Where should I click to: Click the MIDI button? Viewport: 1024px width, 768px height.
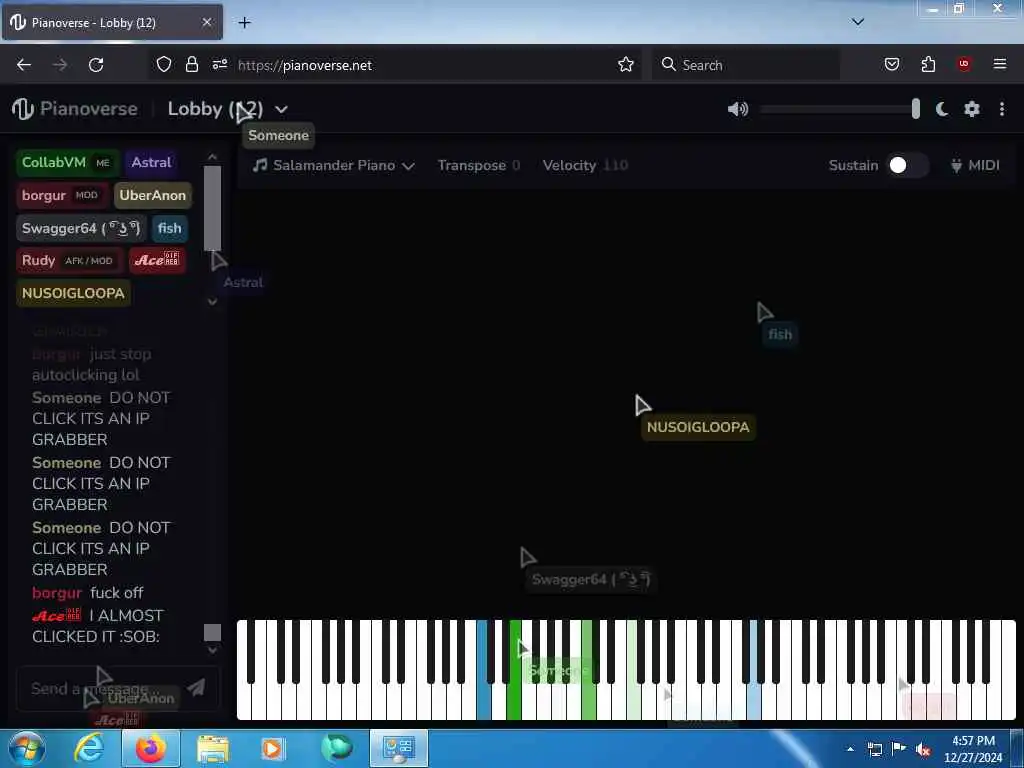975,166
